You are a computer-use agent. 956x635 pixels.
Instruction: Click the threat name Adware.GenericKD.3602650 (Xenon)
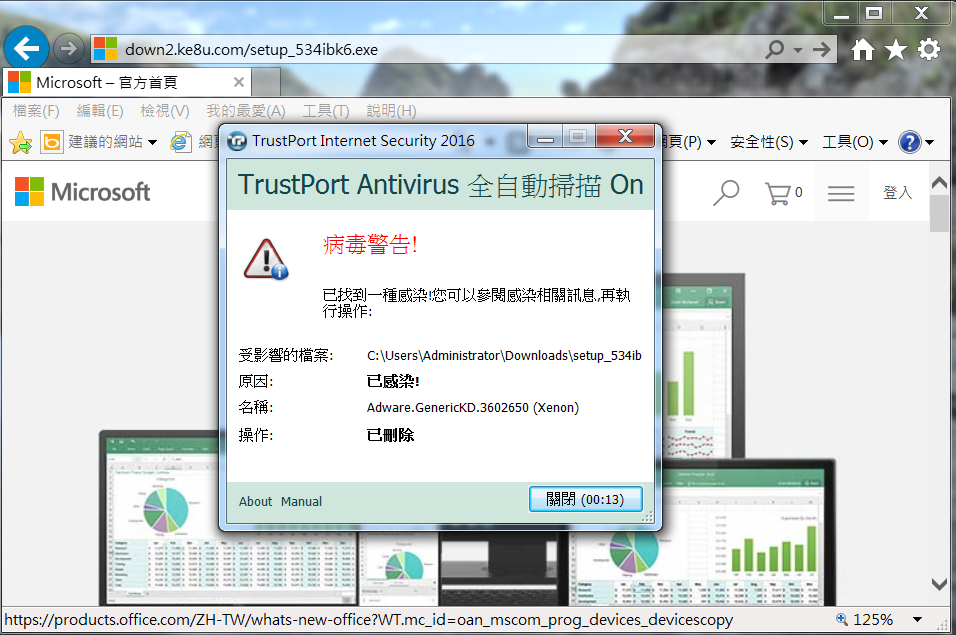tap(473, 408)
